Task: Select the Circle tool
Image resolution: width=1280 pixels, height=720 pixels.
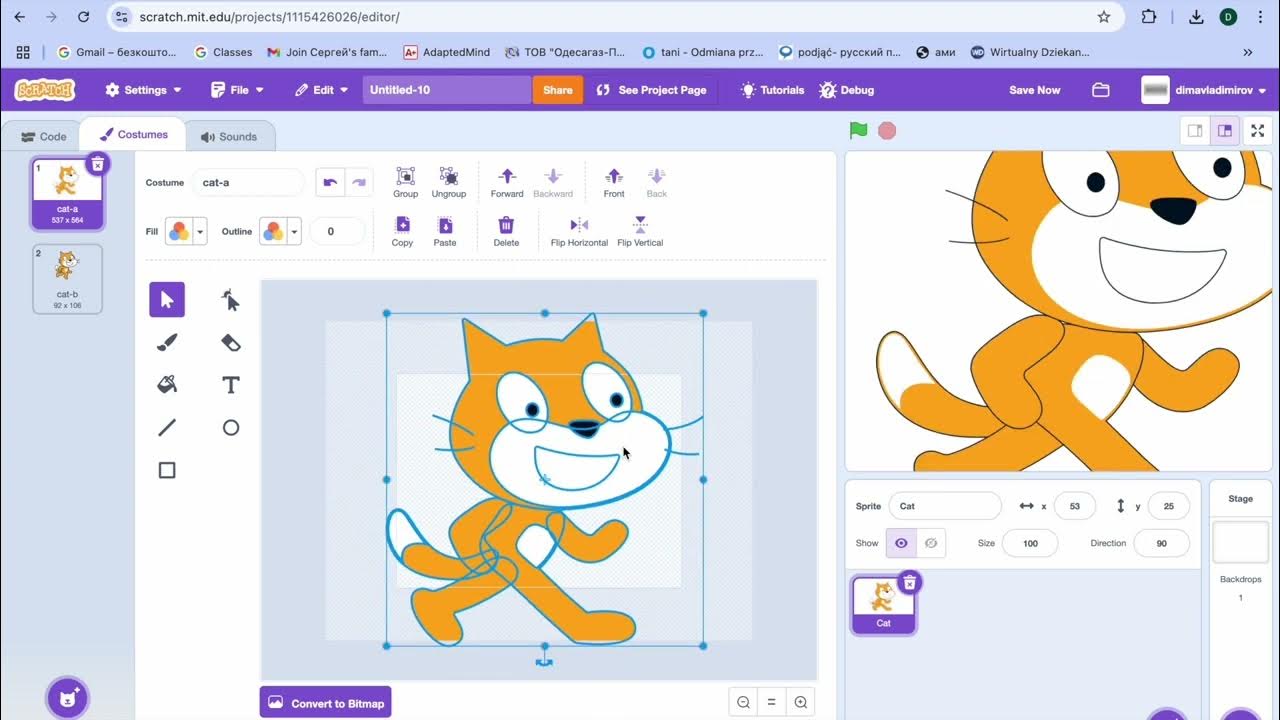Action: click(x=231, y=428)
